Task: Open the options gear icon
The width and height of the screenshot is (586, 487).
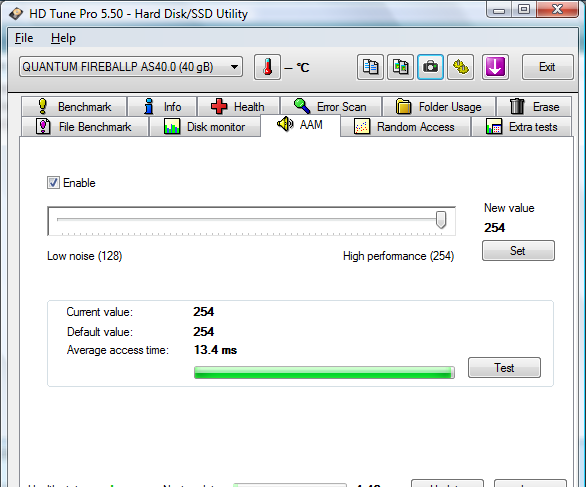Action: click(461, 67)
